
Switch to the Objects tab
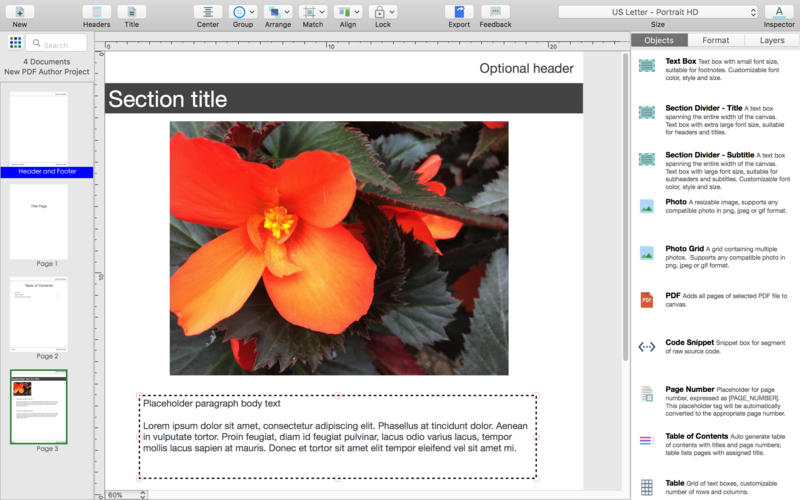[x=659, y=40]
